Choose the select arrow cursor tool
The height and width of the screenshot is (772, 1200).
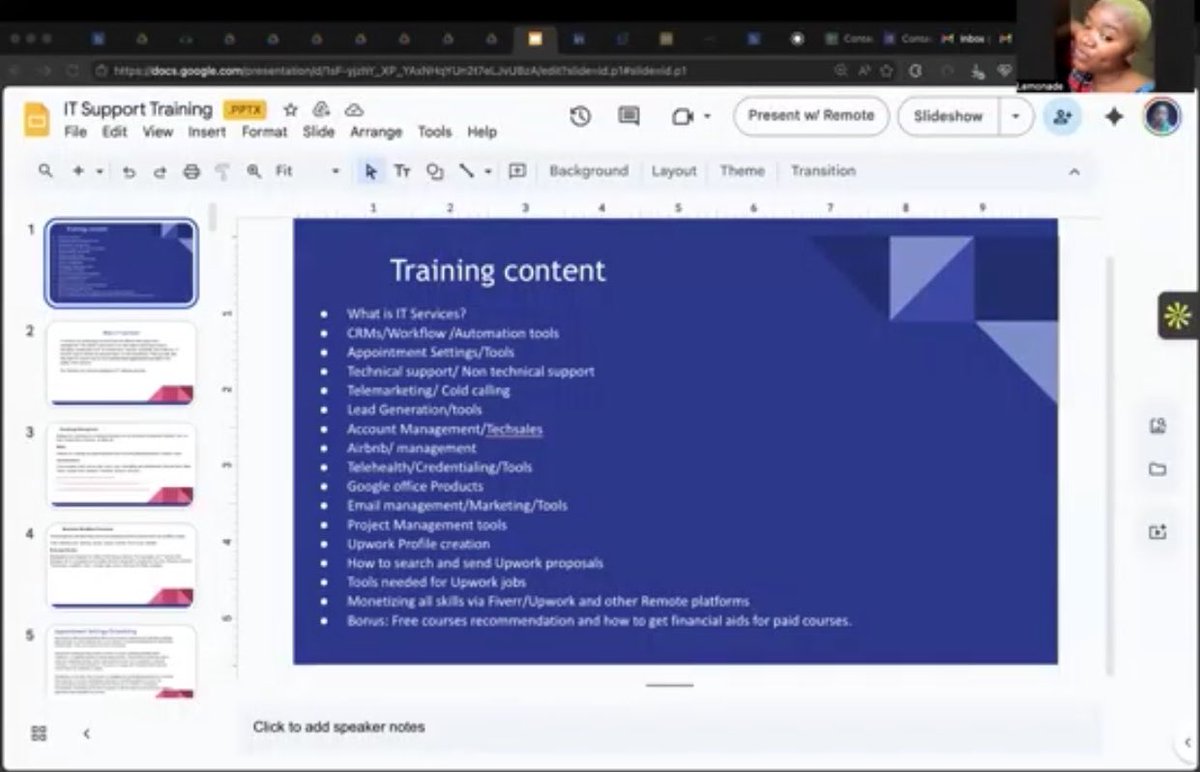(x=371, y=171)
